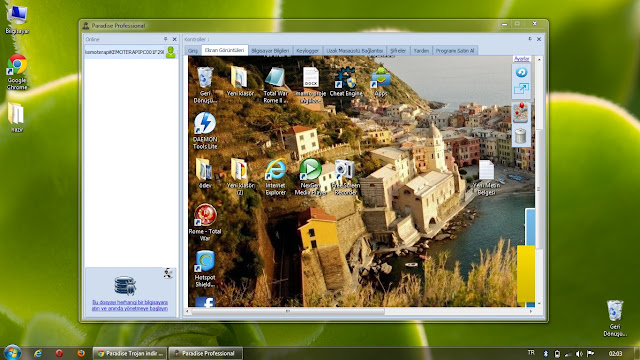Screen dimensions: 640x360
Task: Click the Action Center flag tray icon
Action: 590,353
